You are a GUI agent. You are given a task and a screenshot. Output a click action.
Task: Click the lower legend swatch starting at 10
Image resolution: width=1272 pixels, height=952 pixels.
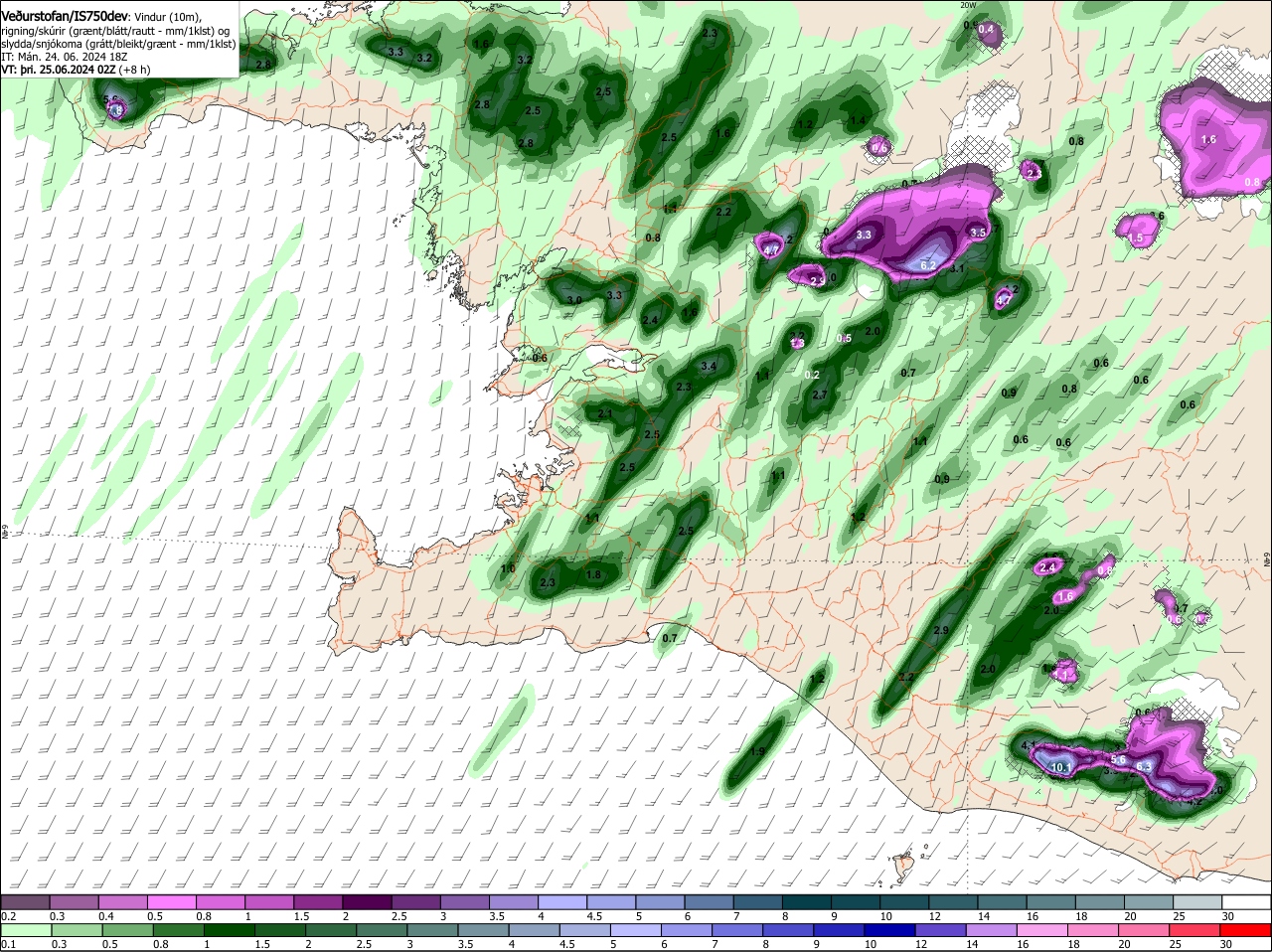point(890,930)
